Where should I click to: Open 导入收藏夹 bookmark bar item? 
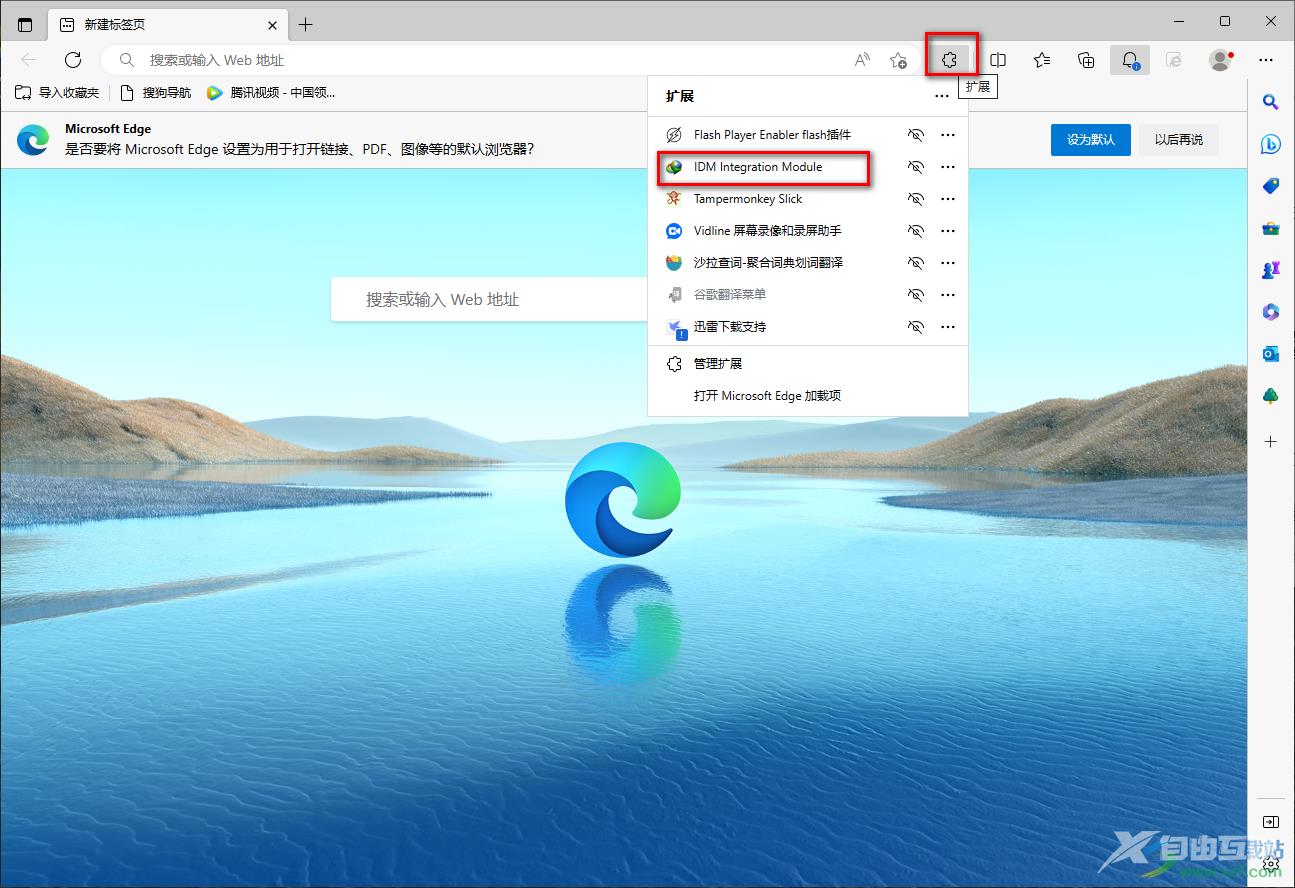[57, 93]
